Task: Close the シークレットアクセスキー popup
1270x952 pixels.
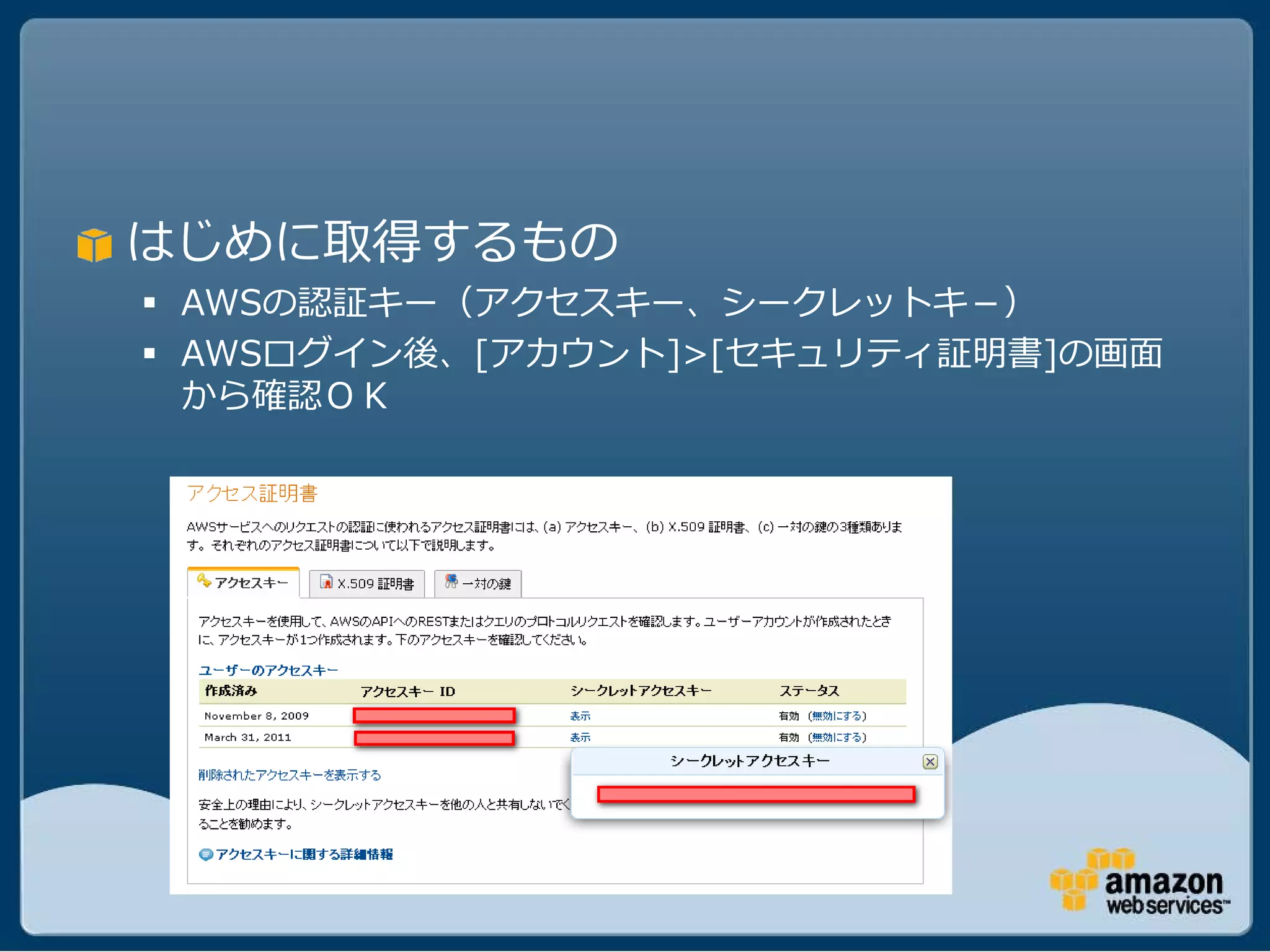Action: (x=930, y=762)
